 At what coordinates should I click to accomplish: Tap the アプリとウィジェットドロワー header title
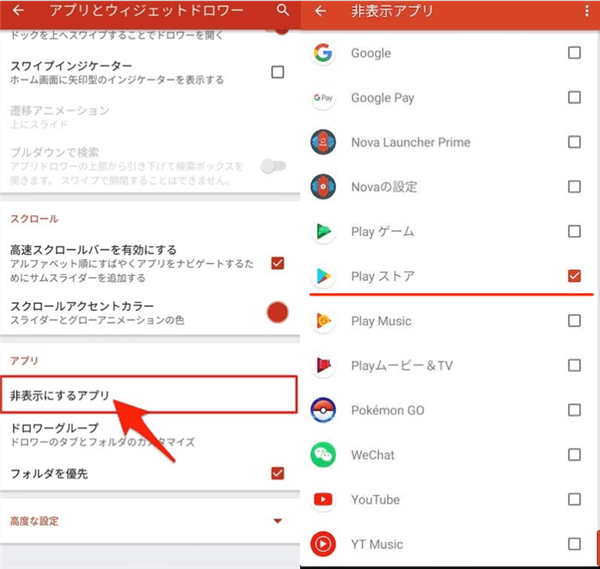pyautogui.click(x=147, y=10)
